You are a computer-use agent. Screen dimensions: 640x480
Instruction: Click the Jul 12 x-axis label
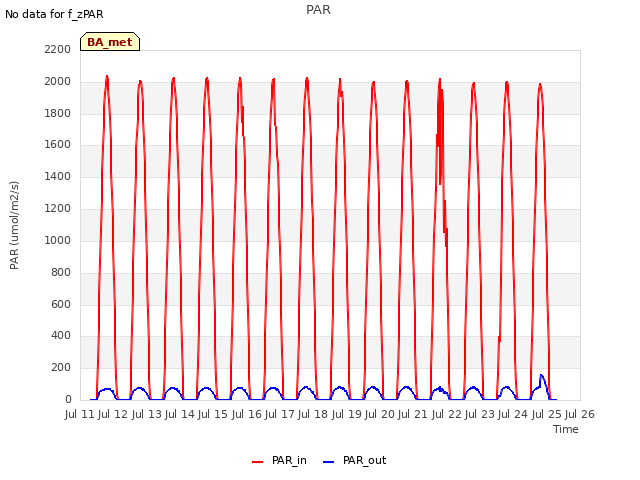(x=113, y=414)
